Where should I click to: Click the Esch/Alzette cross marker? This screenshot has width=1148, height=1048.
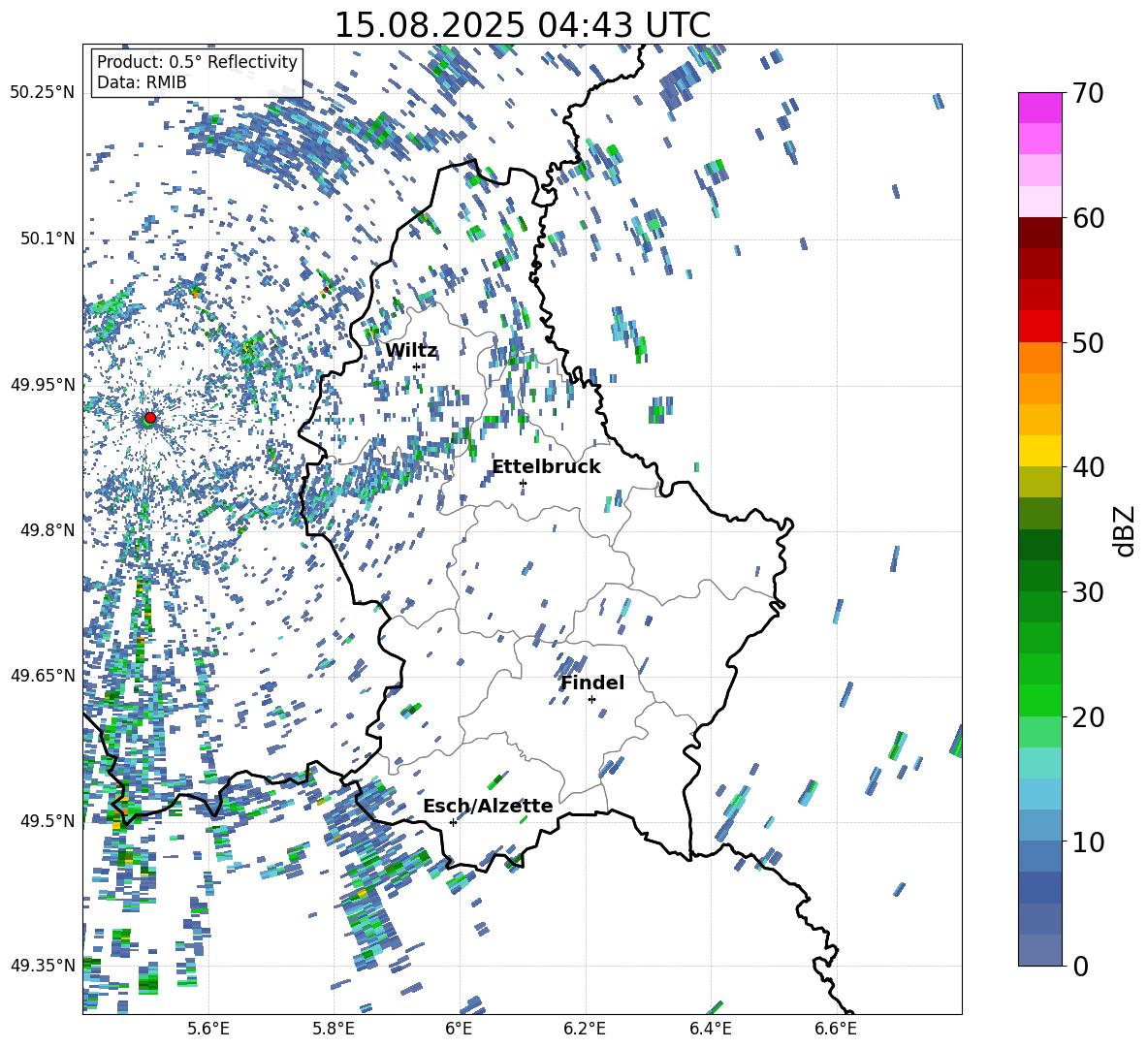point(453,822)
